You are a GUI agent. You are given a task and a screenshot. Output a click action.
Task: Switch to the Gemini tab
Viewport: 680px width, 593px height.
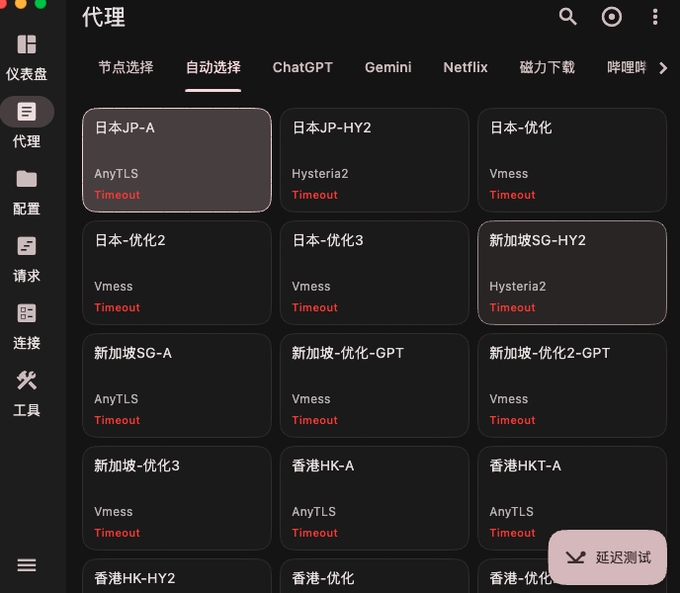click(x=388, y=67)
